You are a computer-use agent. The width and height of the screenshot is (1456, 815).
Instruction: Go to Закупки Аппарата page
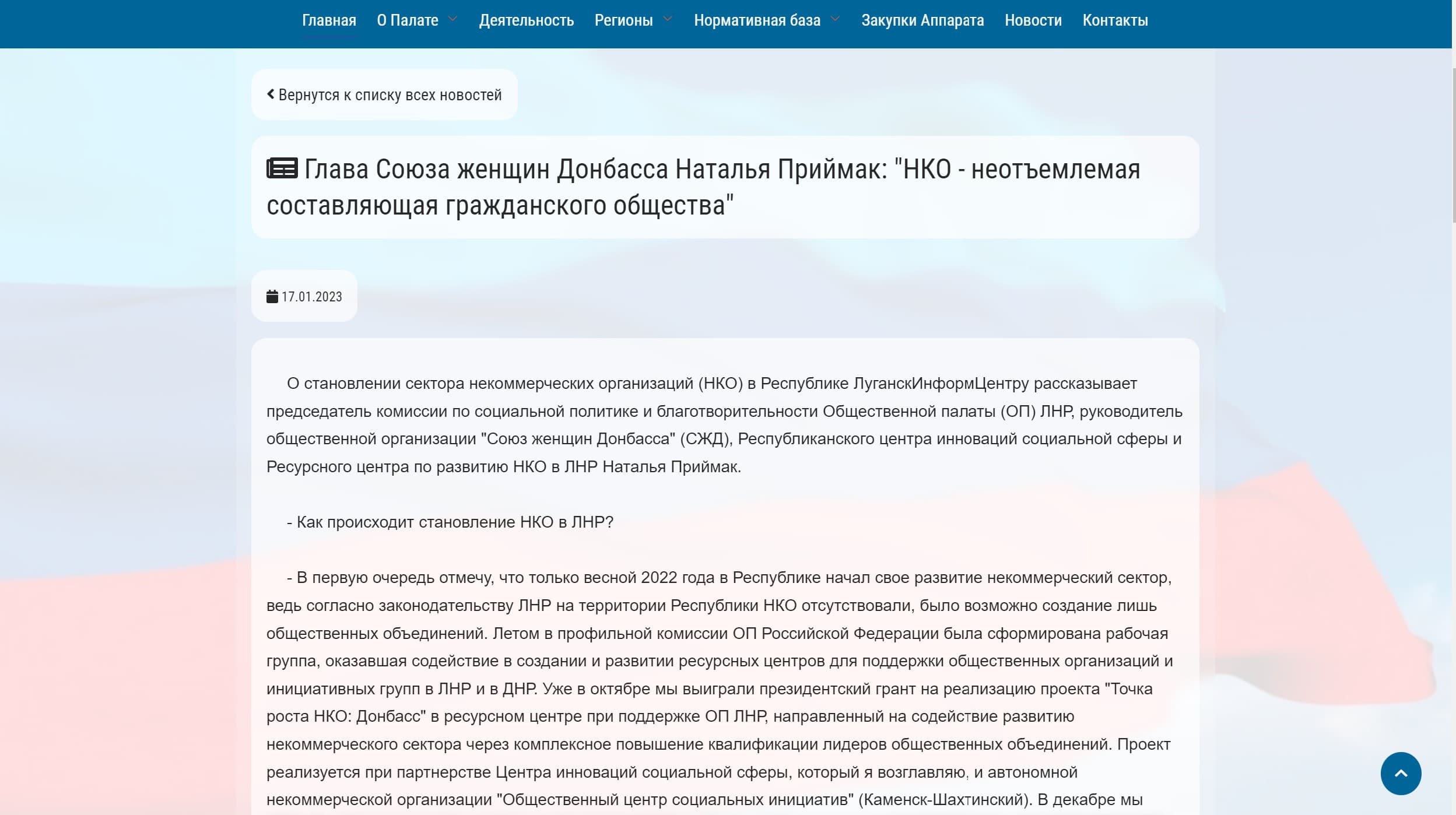tap(922, 20)
